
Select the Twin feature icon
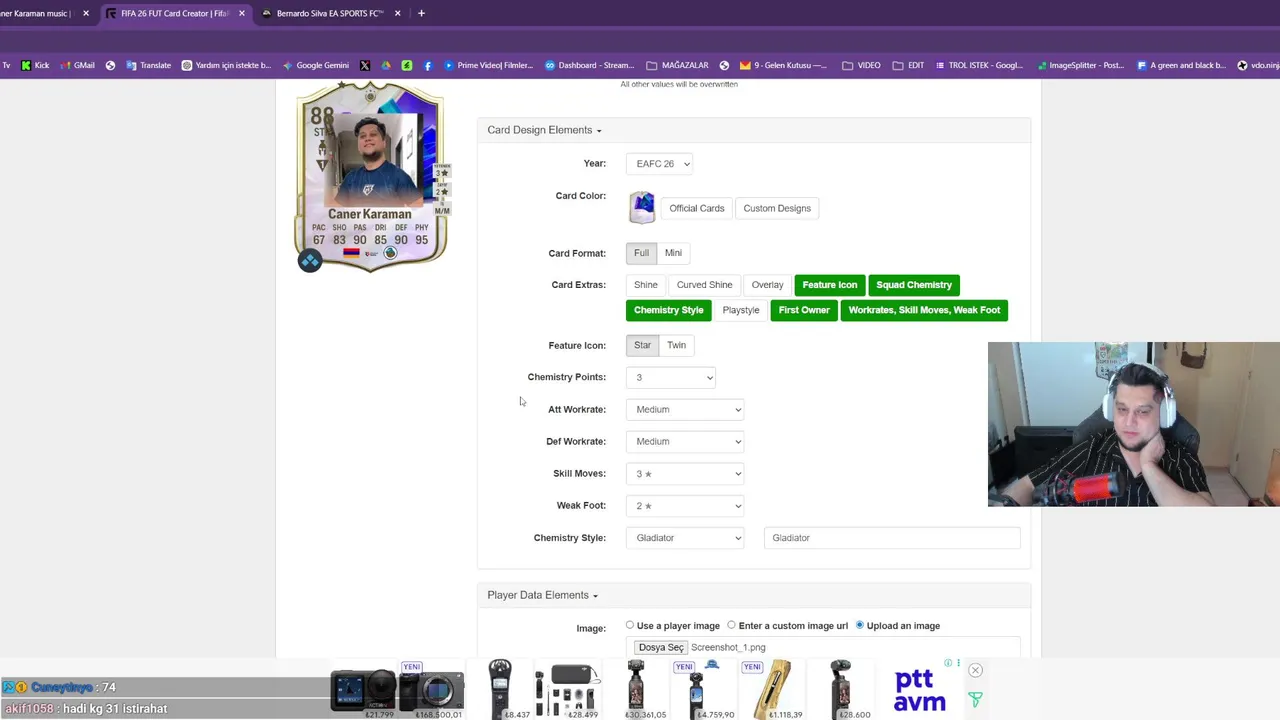tap(676, 345)
